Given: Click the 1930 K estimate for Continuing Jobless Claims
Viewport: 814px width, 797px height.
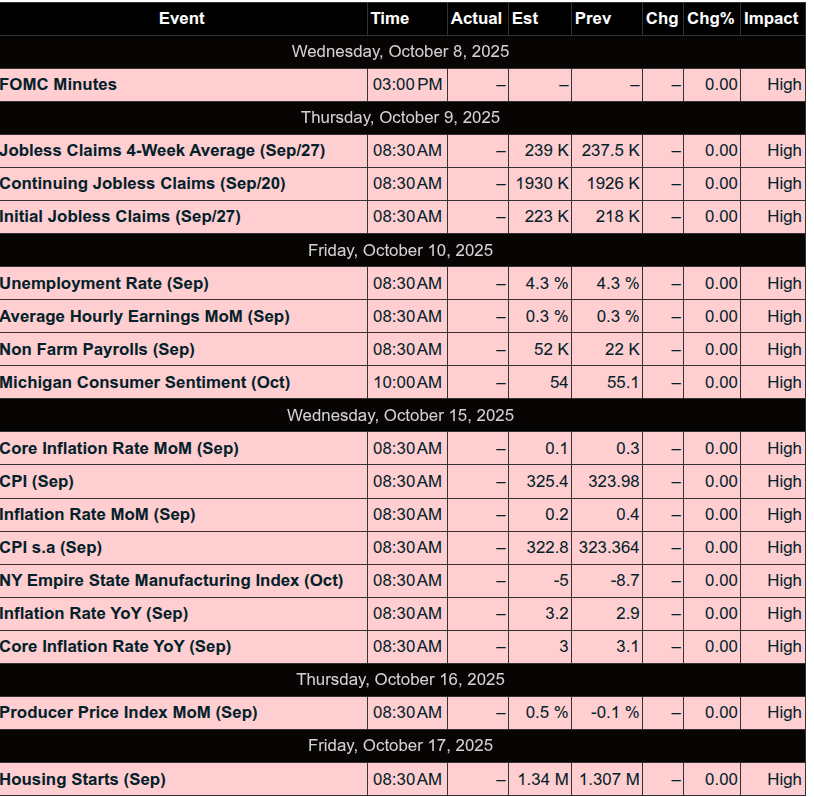Looking at the screenshot, I should 542,184.
